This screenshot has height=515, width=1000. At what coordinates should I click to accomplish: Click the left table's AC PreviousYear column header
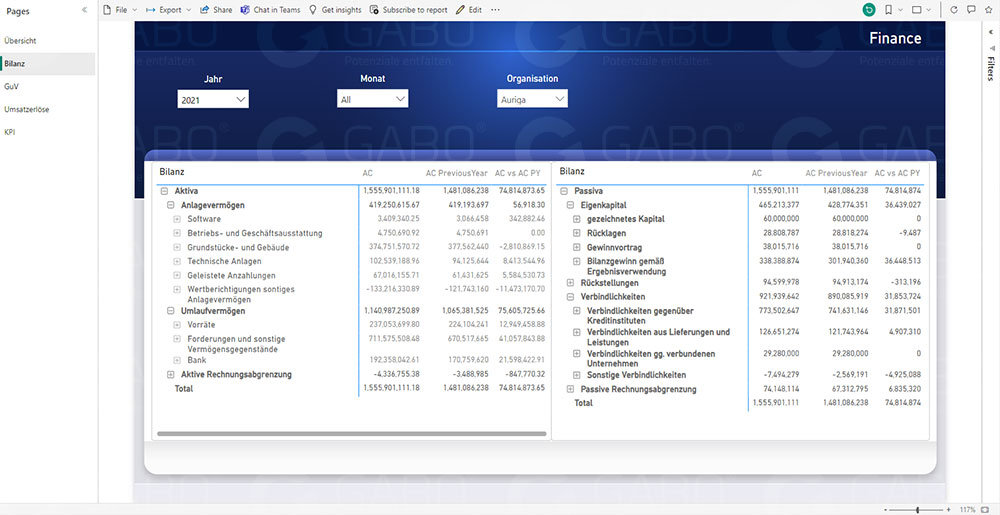coord(457,173)
